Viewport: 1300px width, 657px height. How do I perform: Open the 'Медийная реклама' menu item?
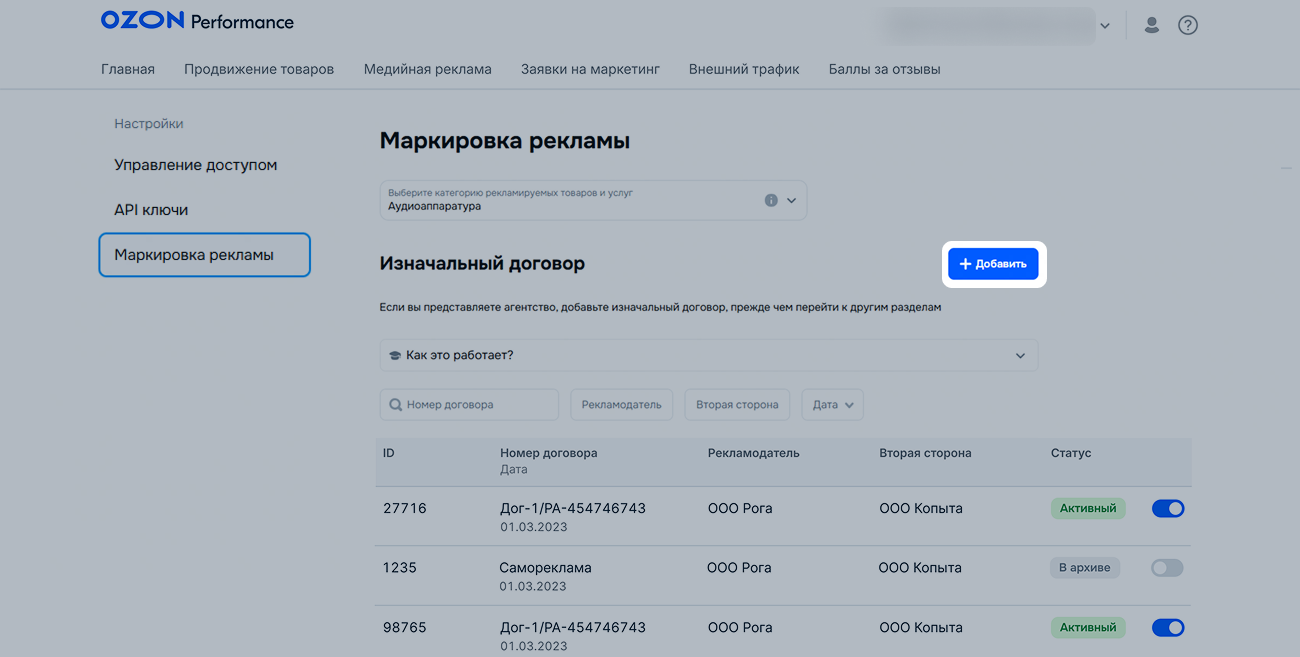tap(427, 69)
